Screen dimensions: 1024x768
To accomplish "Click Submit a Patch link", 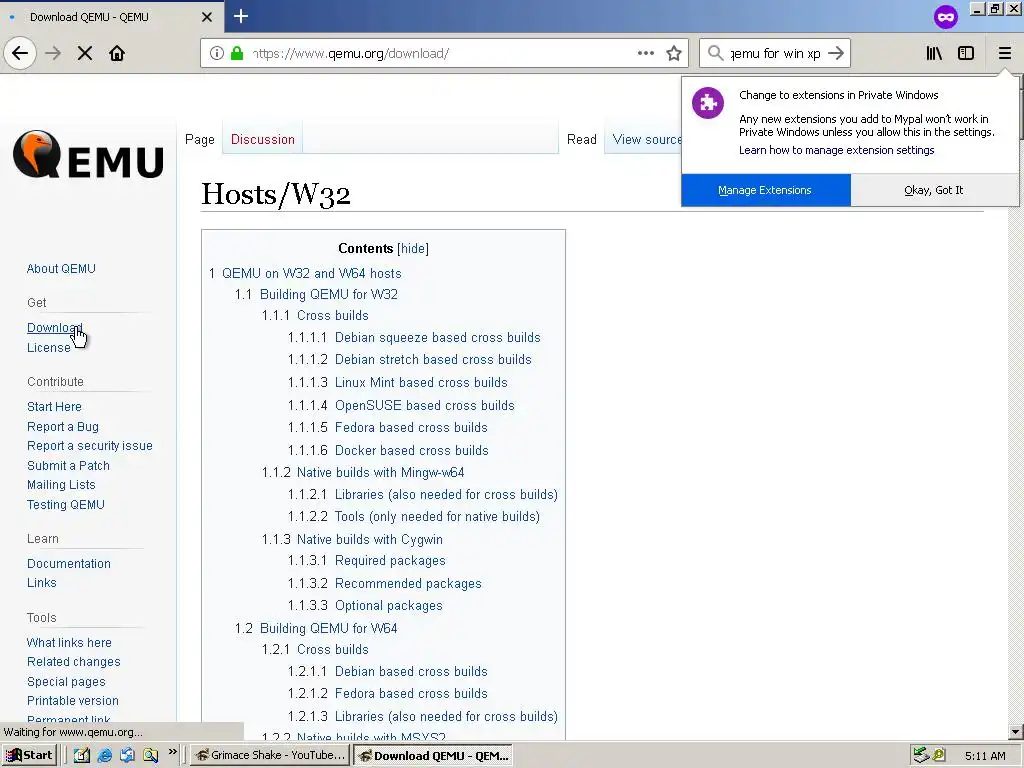I will tap(69, 466).
